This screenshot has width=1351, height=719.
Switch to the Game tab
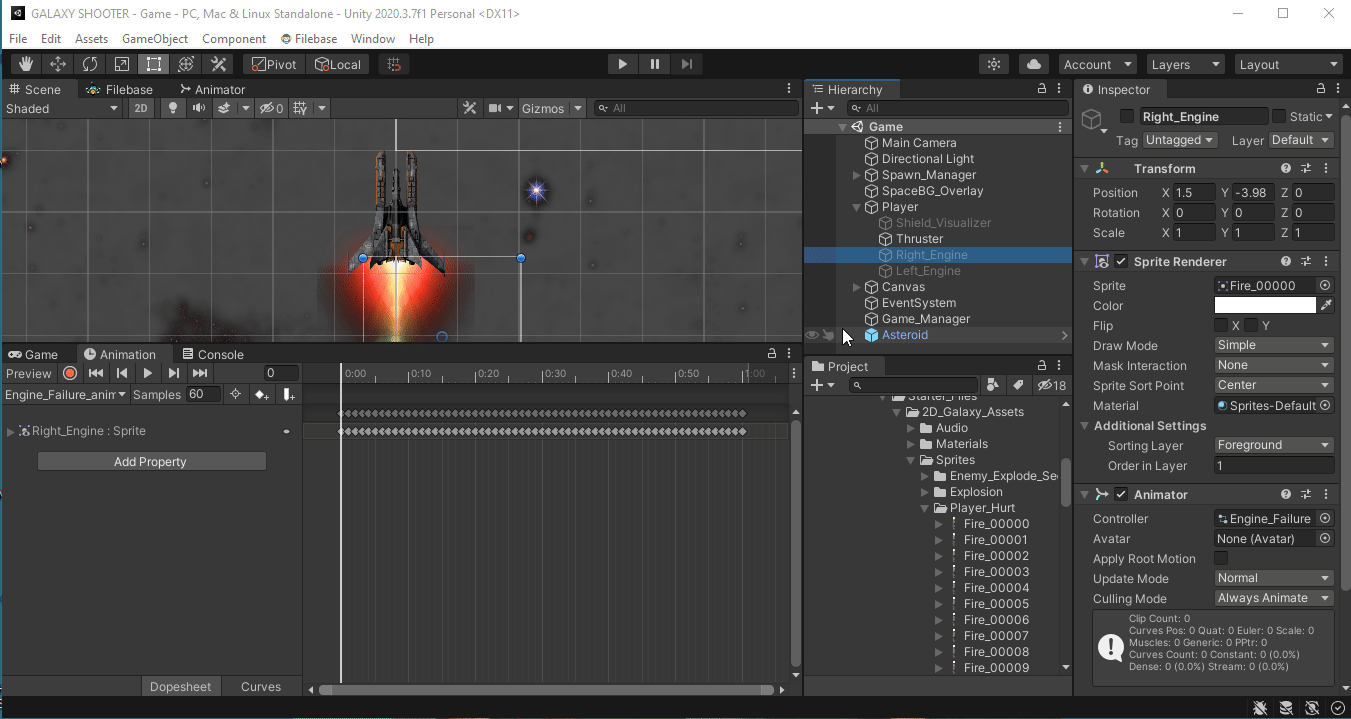[x=32, y=354]
